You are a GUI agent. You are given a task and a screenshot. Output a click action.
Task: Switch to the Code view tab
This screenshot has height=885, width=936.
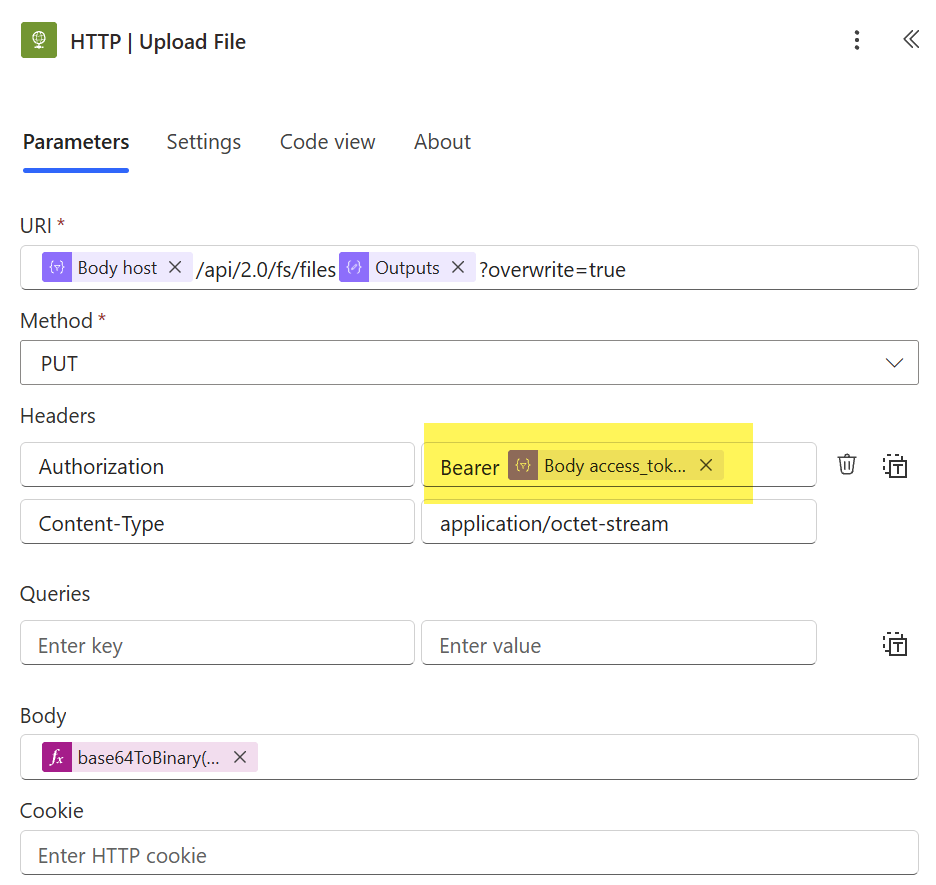pyautogui.click(x=328, y=142)
